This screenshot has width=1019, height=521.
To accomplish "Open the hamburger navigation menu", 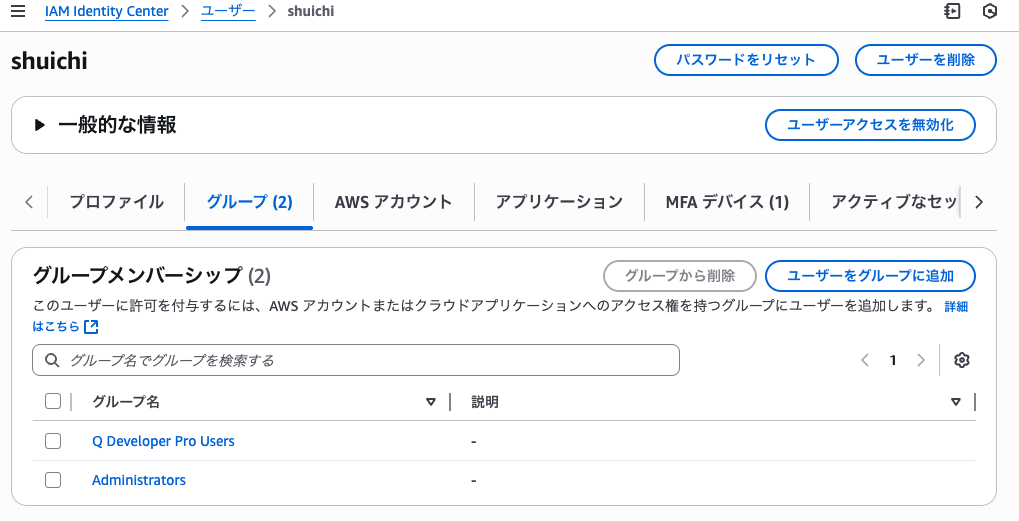I will click(18, 11).
